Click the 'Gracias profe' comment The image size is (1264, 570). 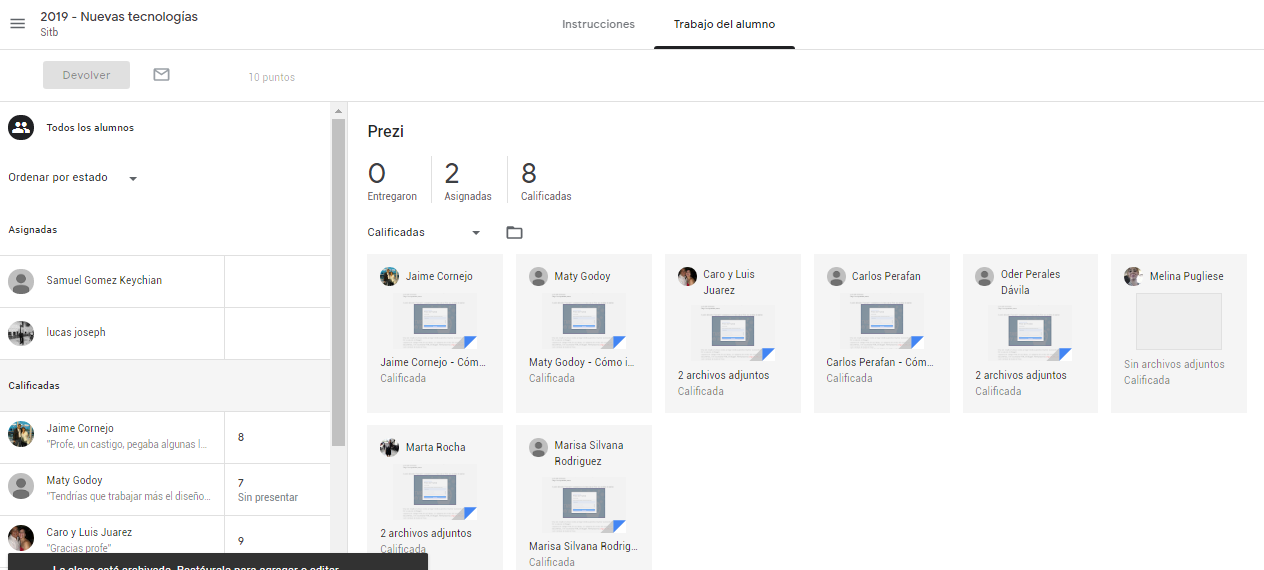pos(79,548)
